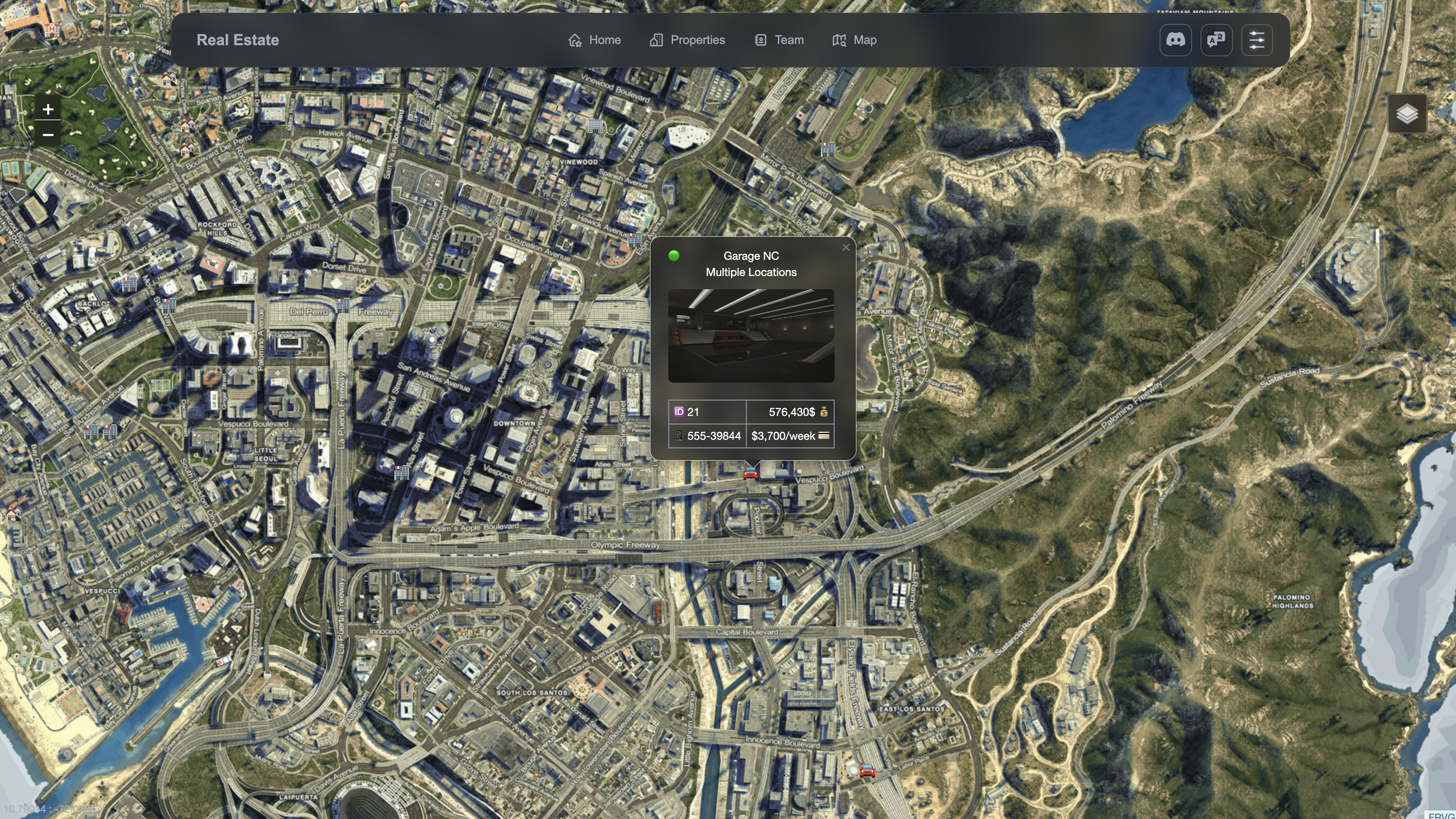Click the Real Estate logo title

tap(238, 40)
